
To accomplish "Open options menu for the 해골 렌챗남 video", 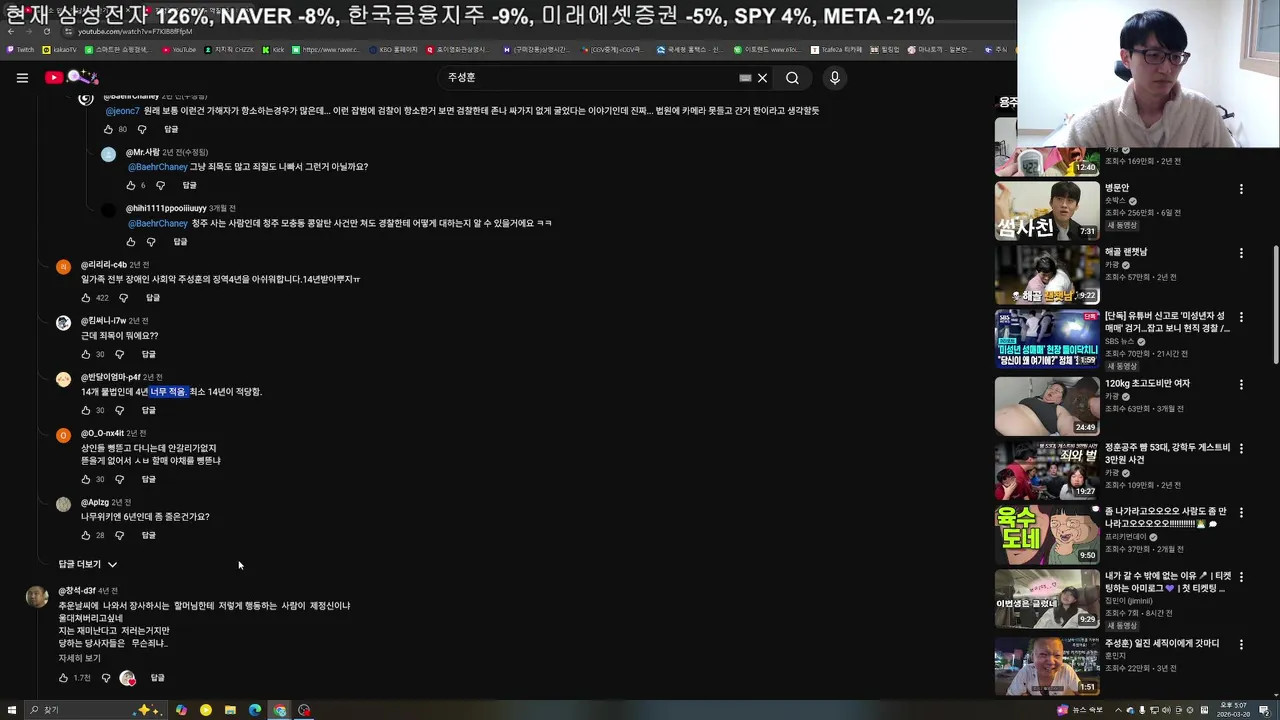I will (1241, 253).
